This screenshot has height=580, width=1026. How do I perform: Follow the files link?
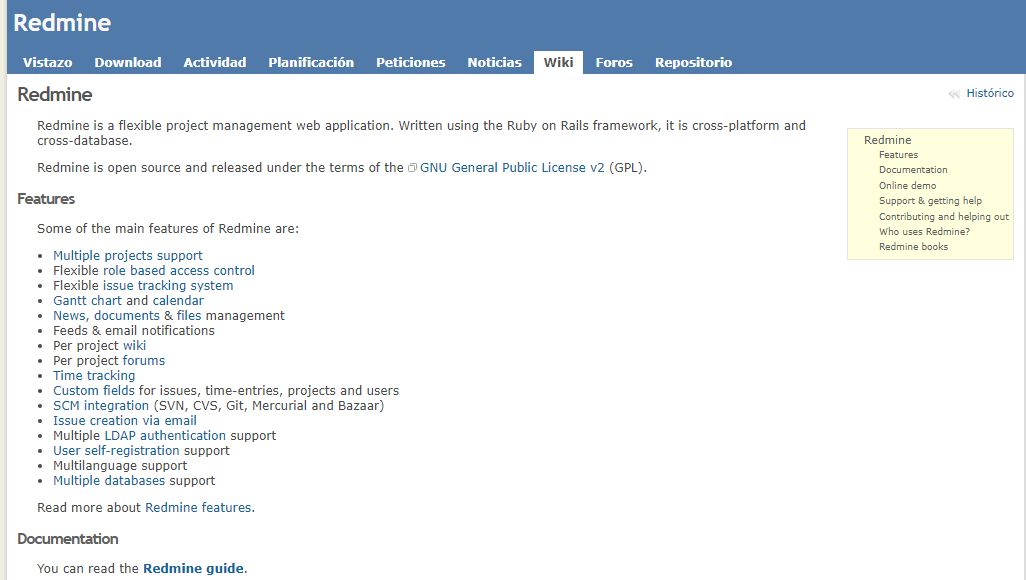[188, 316]
